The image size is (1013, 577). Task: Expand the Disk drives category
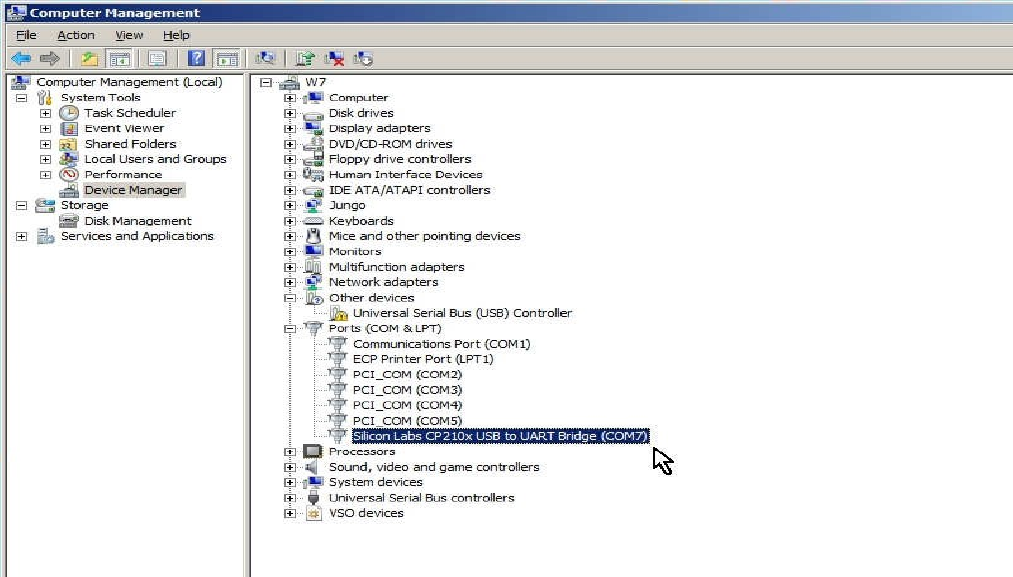[x=289, y=113]
